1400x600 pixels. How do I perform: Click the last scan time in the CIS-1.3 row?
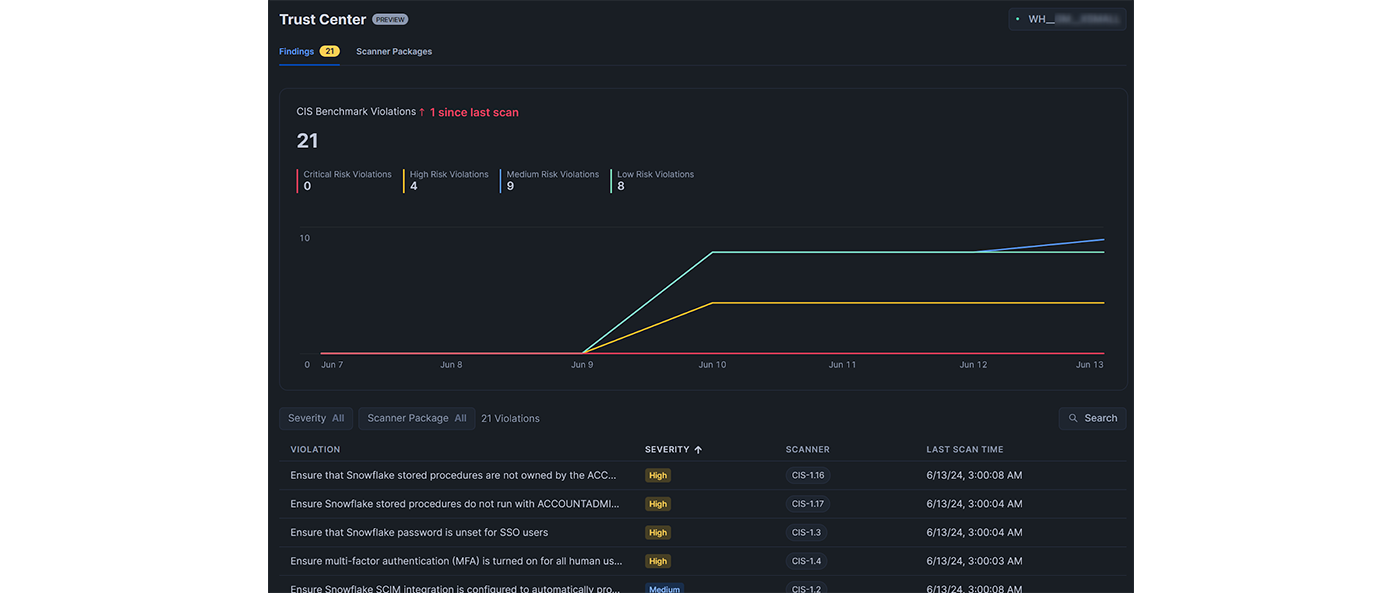pyautogui.click(x=974, y=533)
